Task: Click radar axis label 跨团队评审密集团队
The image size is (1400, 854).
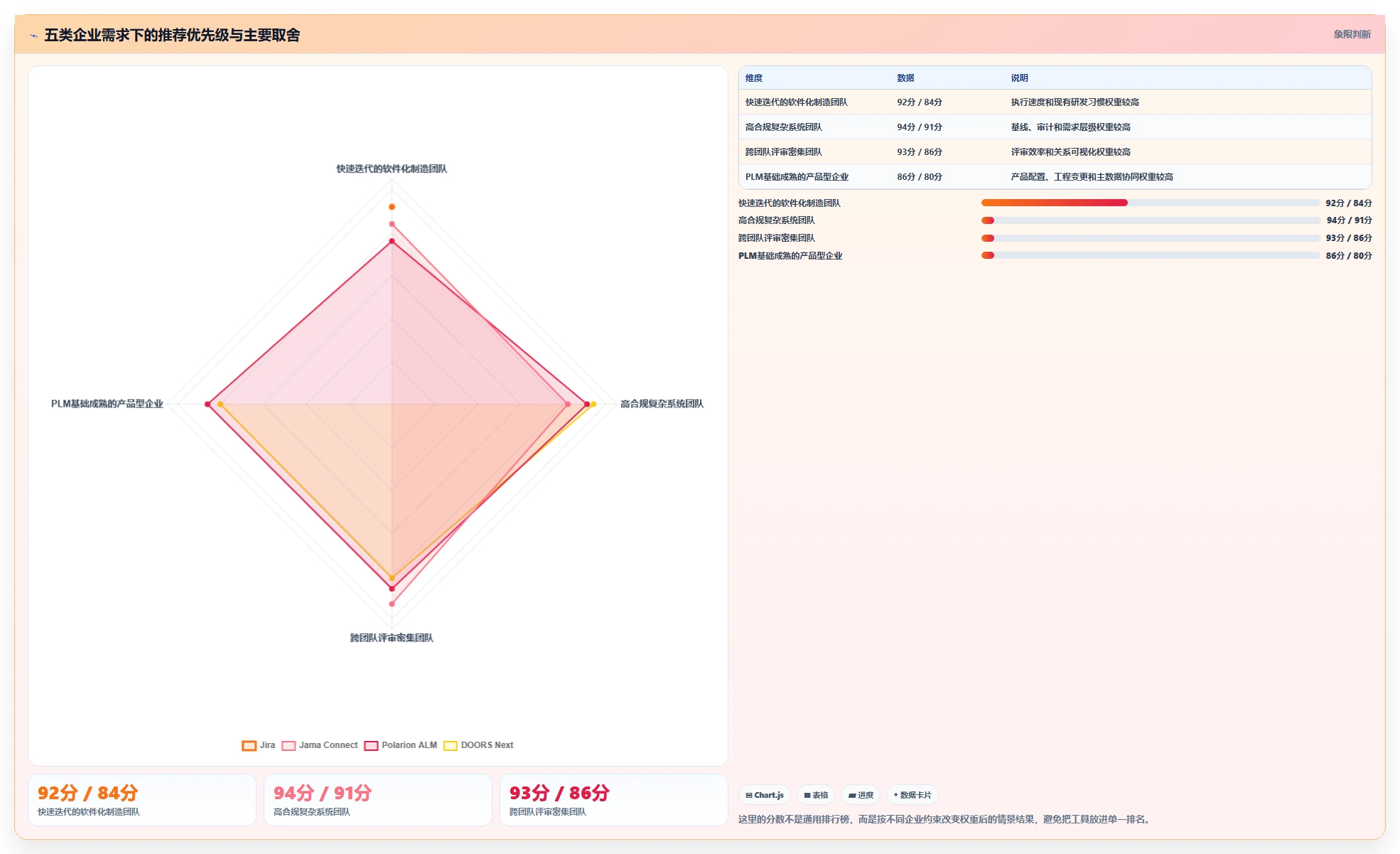Action: 392,638
